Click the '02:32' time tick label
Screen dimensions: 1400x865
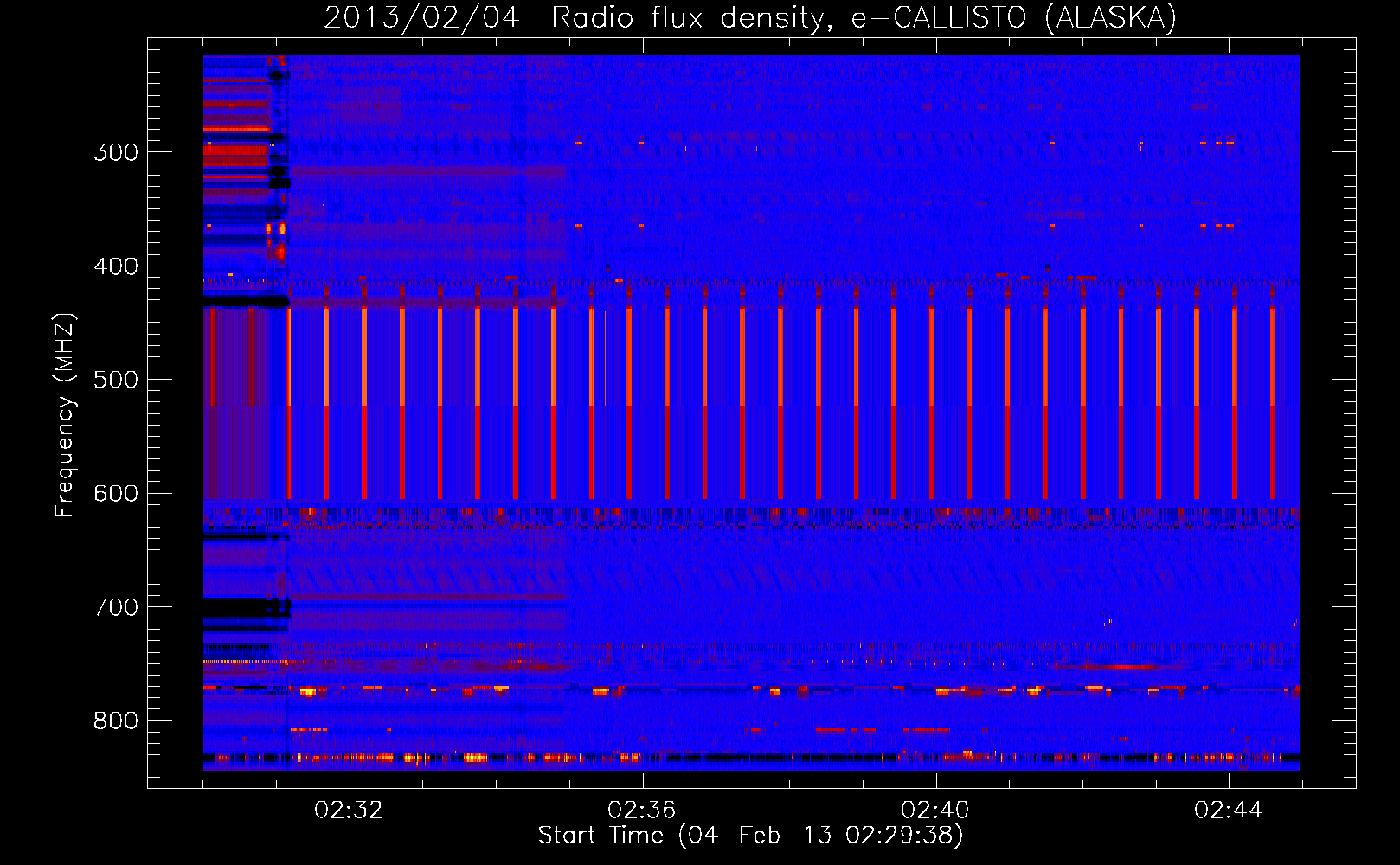pos(349,810)
